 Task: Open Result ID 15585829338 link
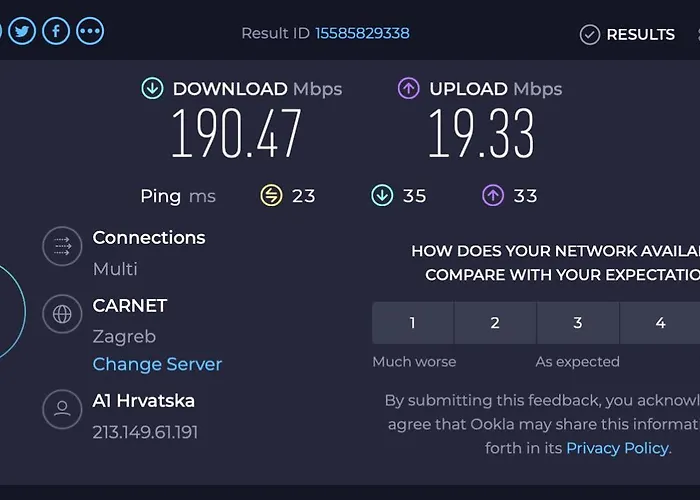362,33
